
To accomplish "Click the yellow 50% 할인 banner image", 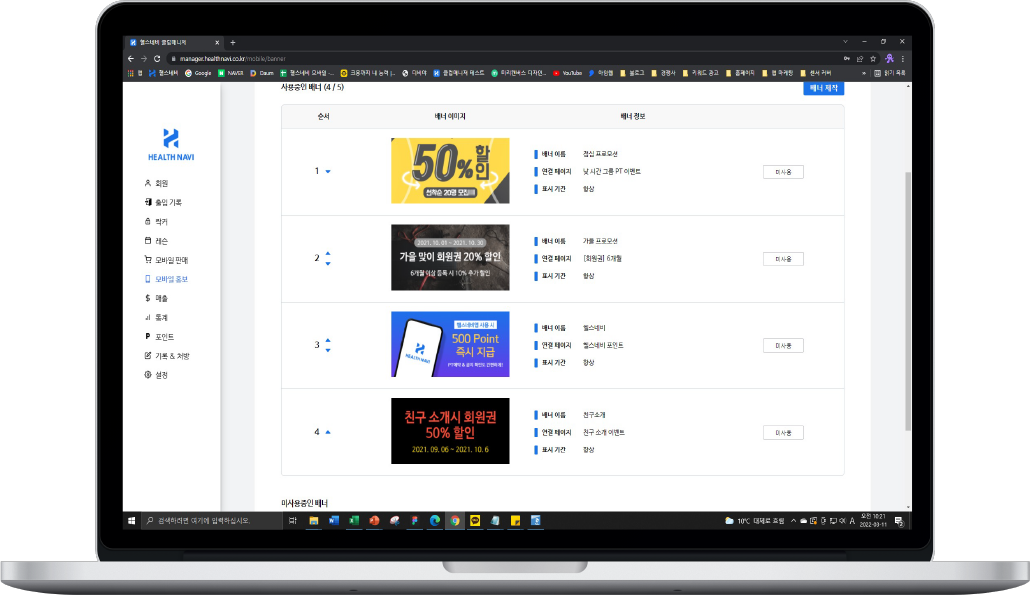I will [x=450, y=171].
